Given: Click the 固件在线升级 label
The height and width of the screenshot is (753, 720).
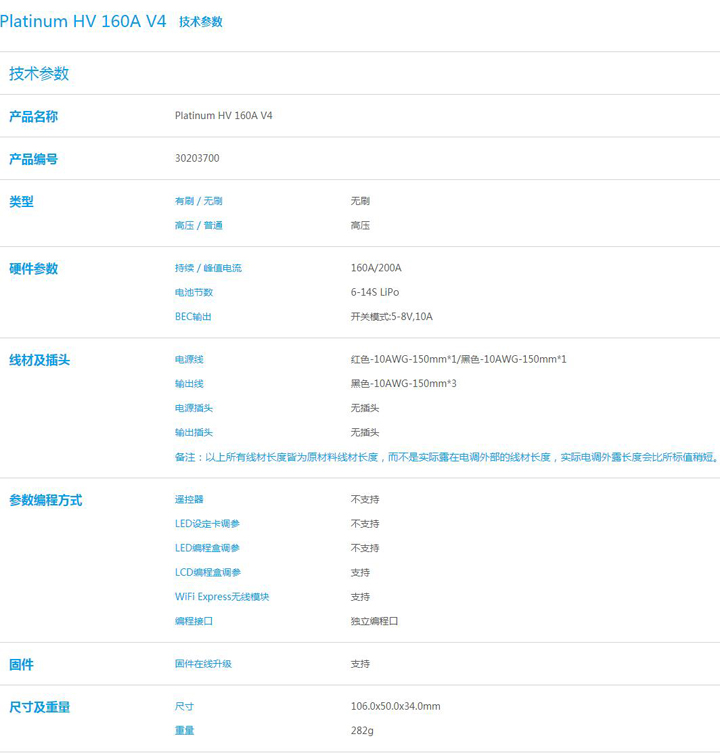Looking at the screenshot, I should pos(203,664).
